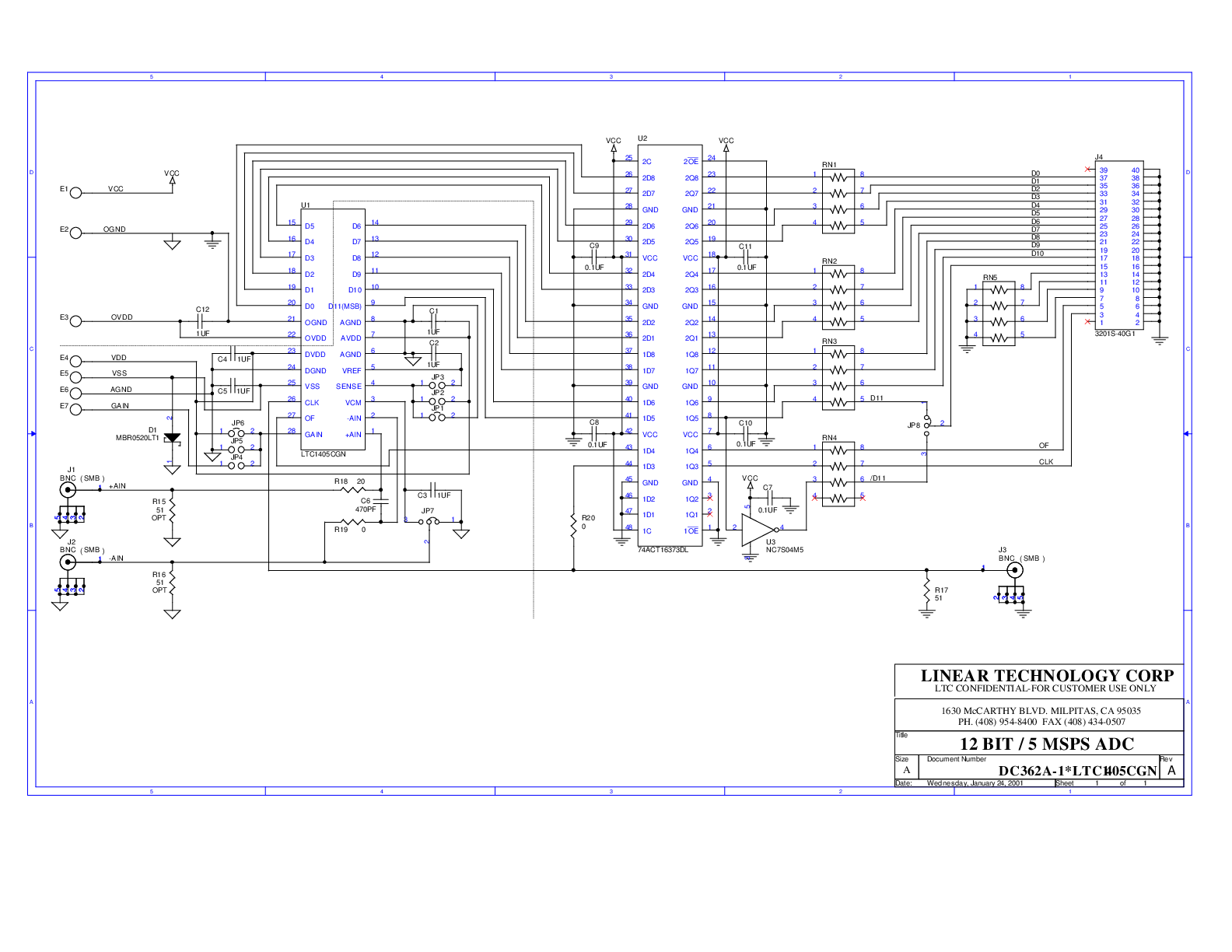Select the document number DC362A-1 text
Screen dimensions: 1232x952
pos(1078,771)
